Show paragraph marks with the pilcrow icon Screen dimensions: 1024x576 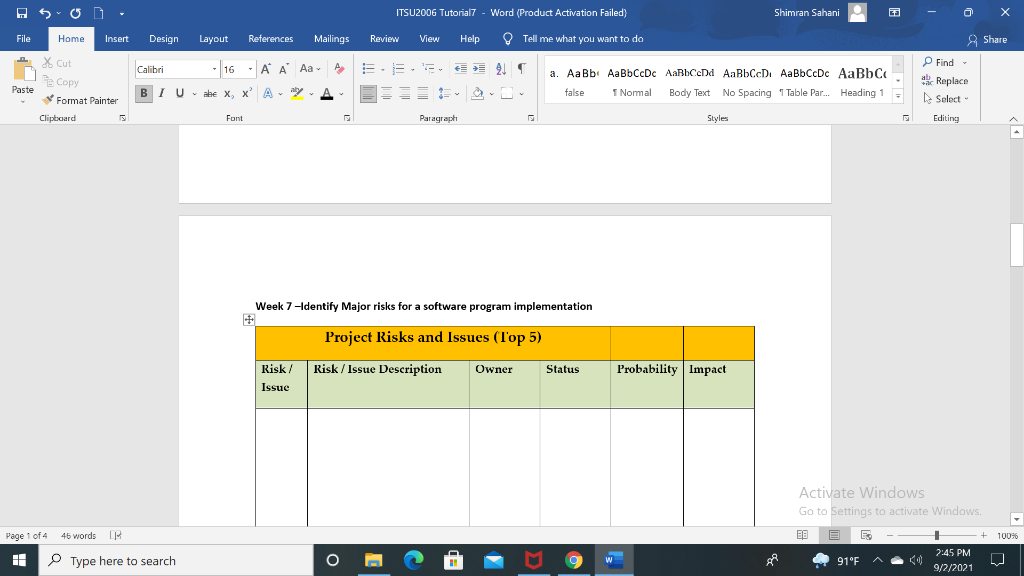[x=521, y=70]
